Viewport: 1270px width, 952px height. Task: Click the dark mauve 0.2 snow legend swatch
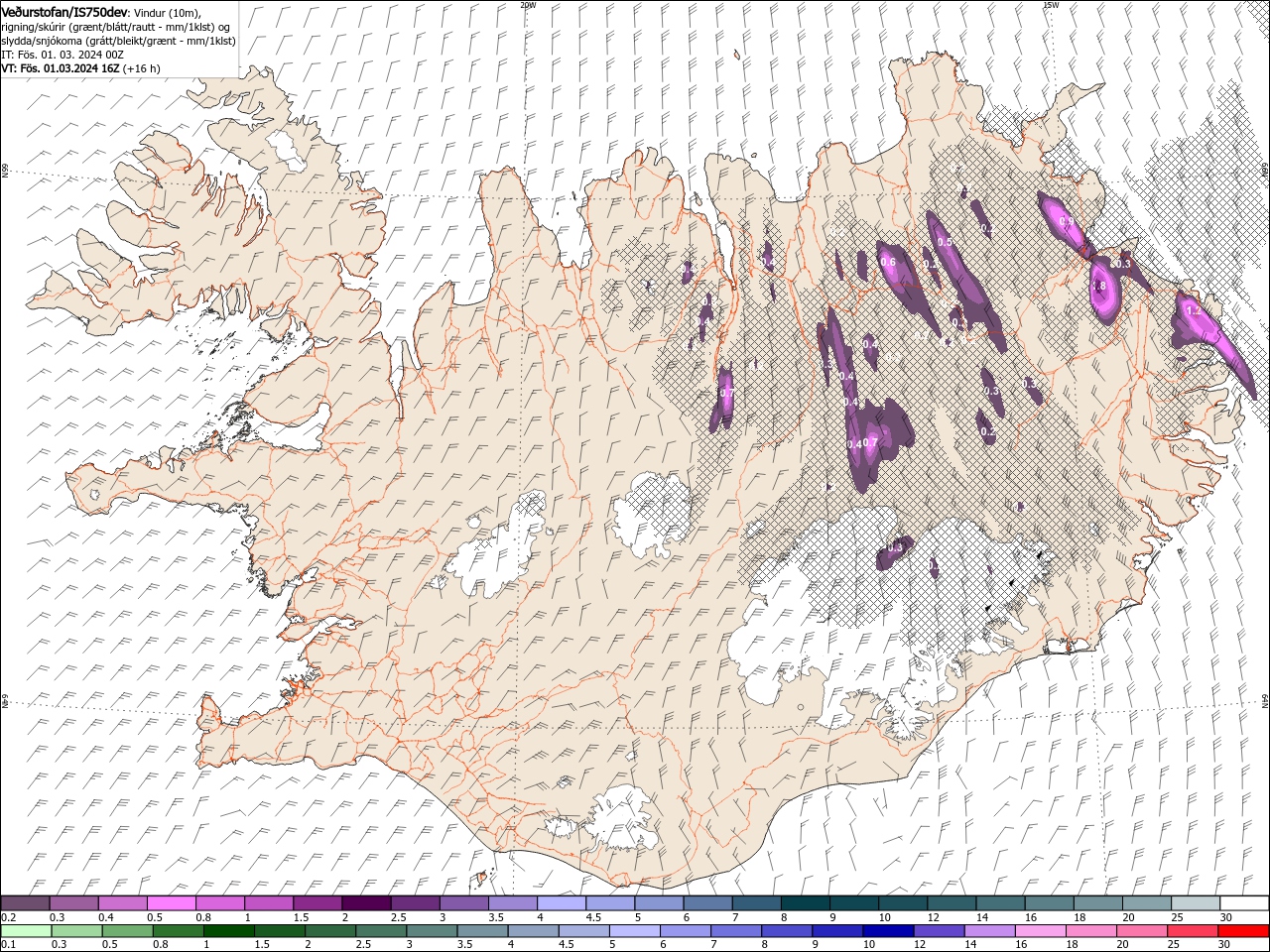coord(25,903)
